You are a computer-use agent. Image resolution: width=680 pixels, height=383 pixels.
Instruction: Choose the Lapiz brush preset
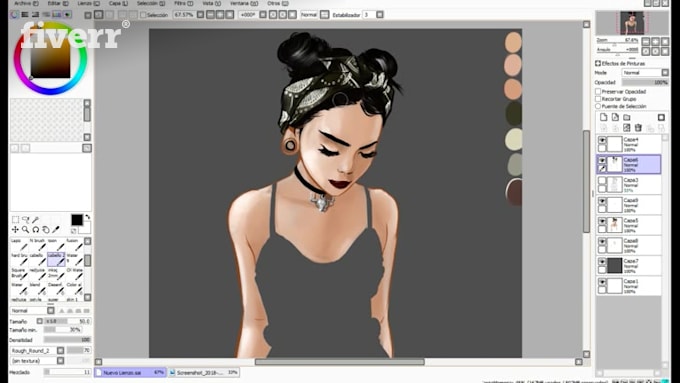(x=19, y=244)
